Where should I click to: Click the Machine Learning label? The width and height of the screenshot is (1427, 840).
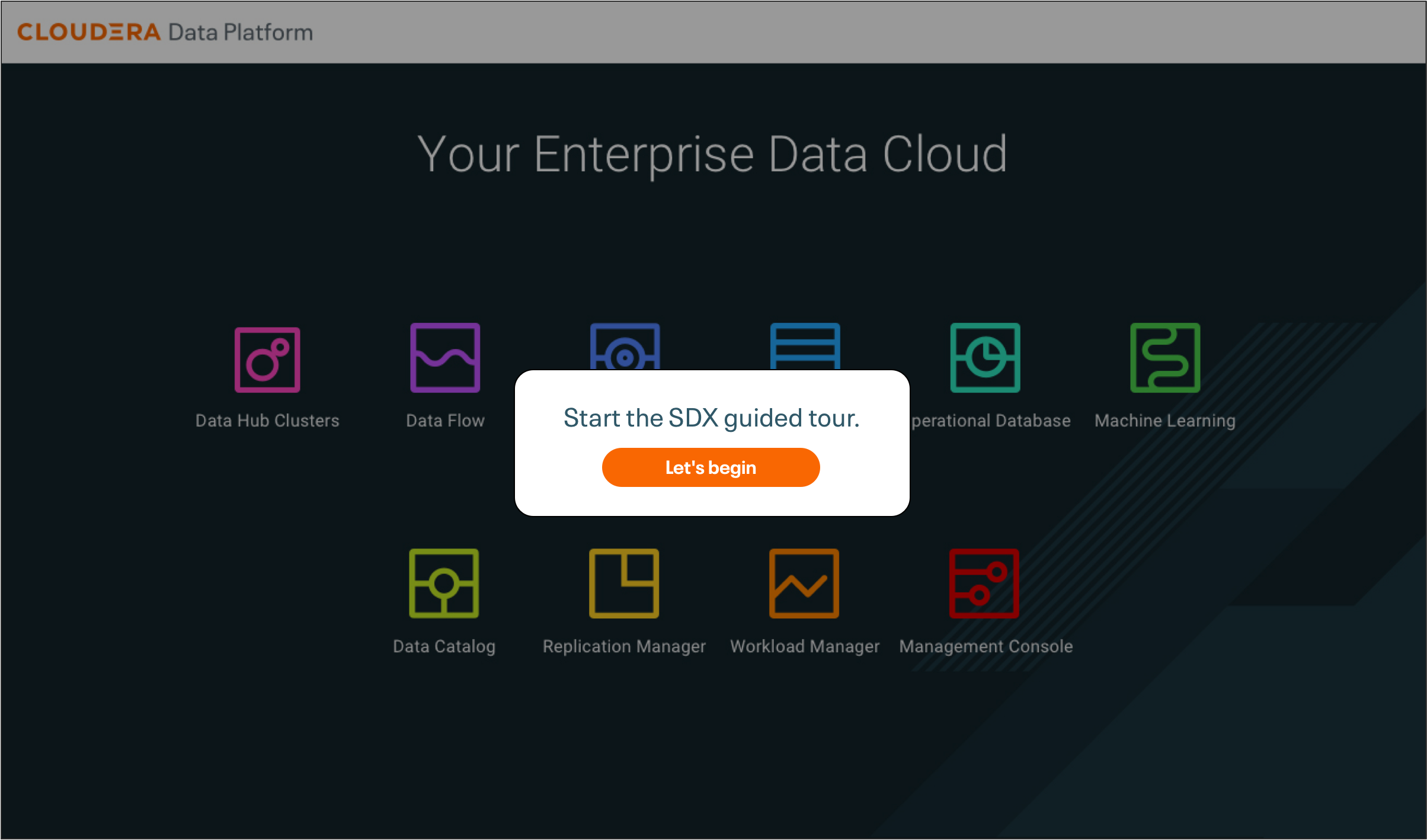1165,421
